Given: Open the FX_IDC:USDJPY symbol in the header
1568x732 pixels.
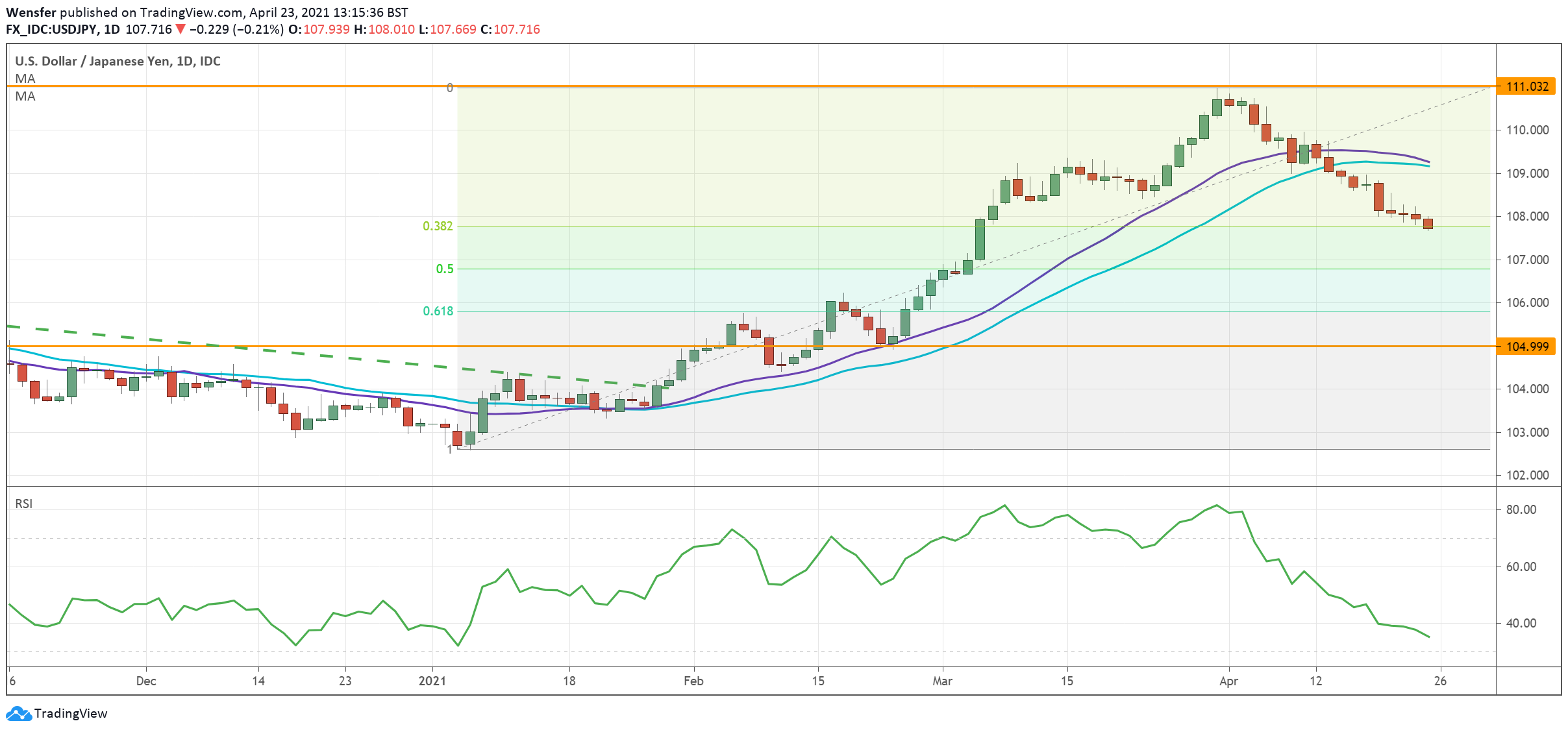Looking at the screenshot, I should point(52,29).
